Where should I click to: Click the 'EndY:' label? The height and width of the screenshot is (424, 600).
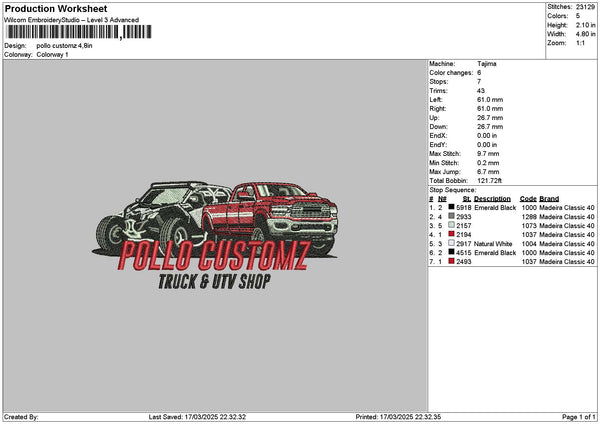(x=438, y=145)
